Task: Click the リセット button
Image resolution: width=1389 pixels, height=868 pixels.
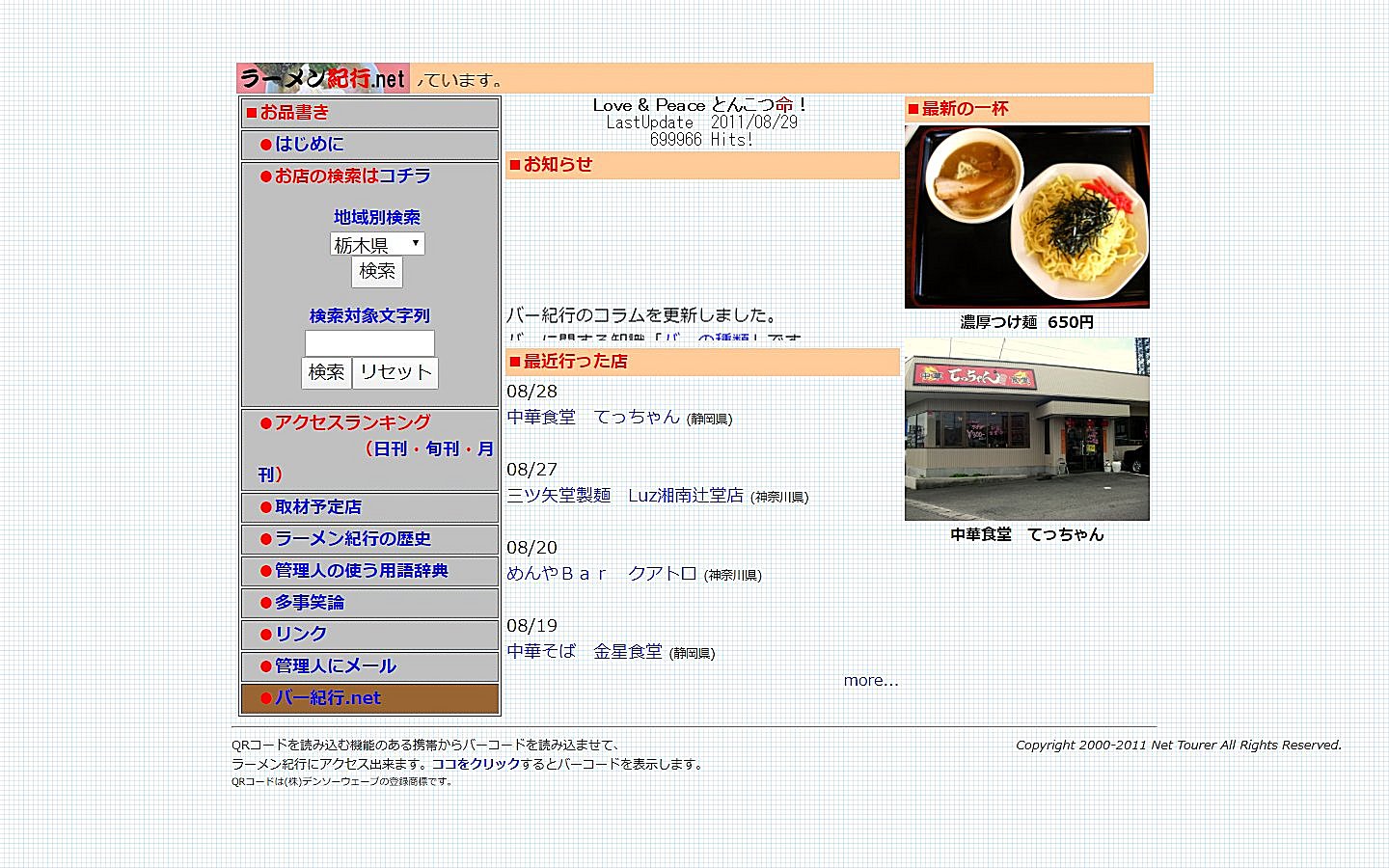Action: [x=395, y=372]
